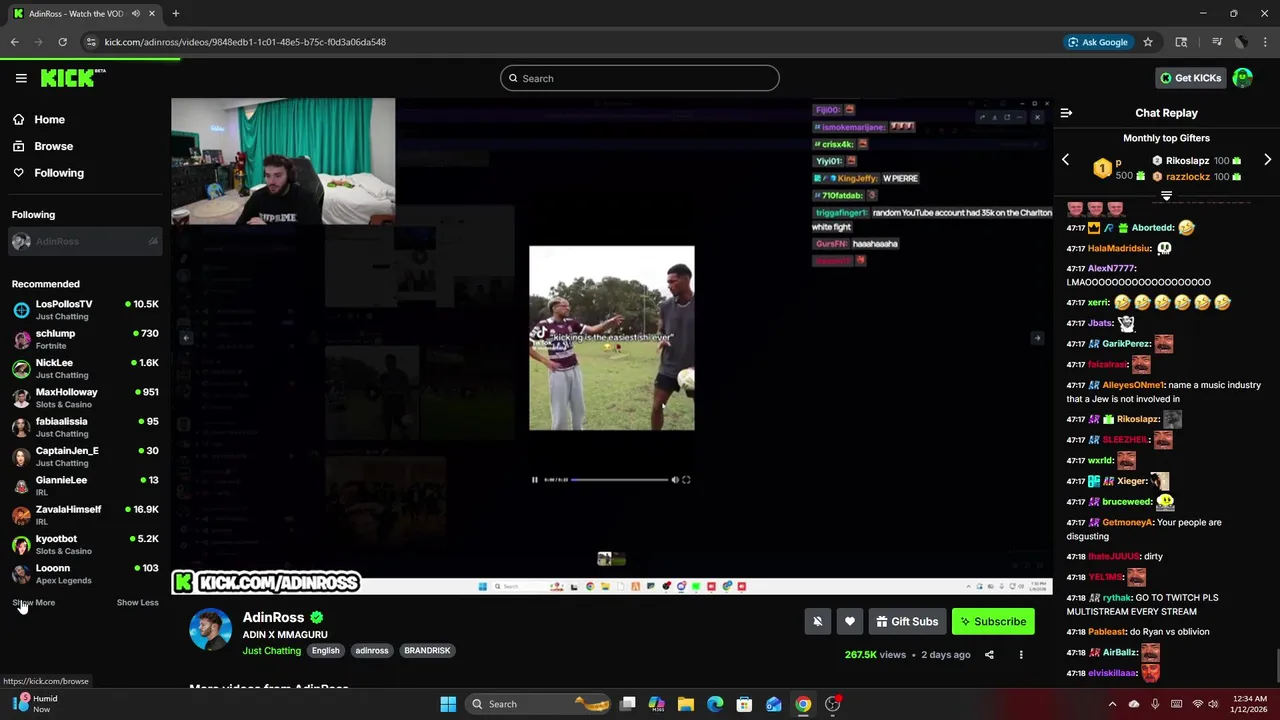Open schlump recommended channel
Screen dimensions: 1280x720
pyautogui.click(x=85, y=339)
